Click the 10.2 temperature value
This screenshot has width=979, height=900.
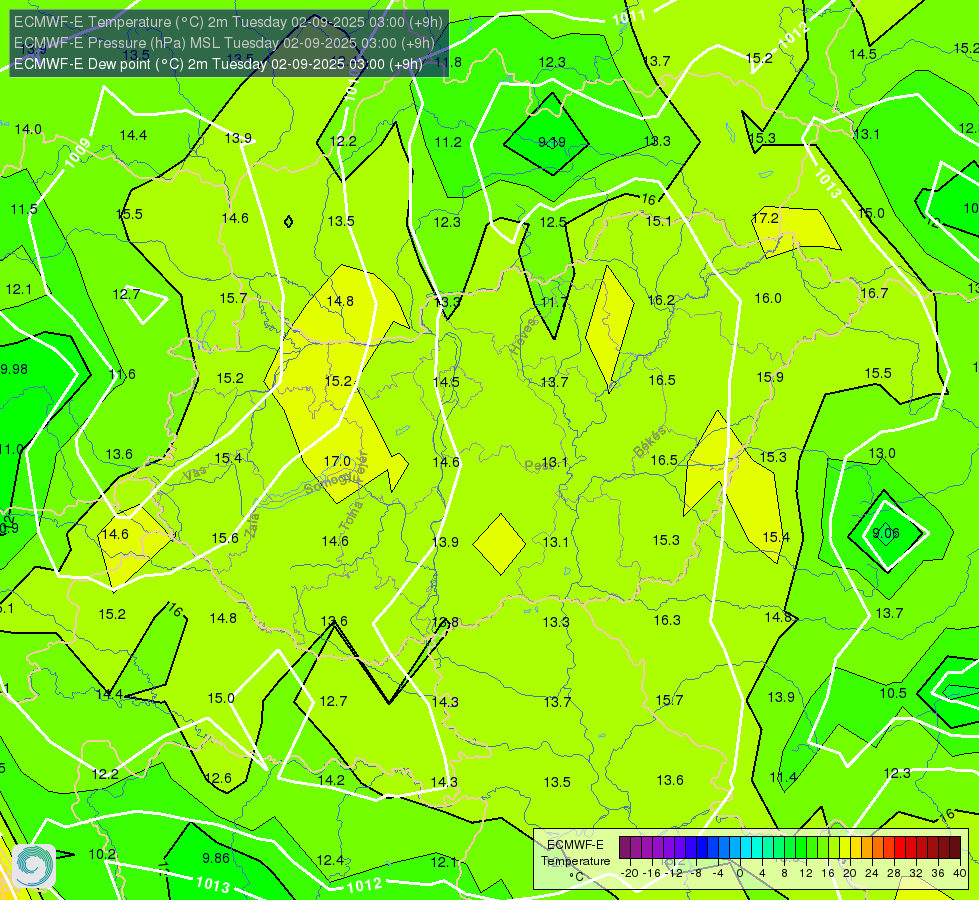(102, 854)
